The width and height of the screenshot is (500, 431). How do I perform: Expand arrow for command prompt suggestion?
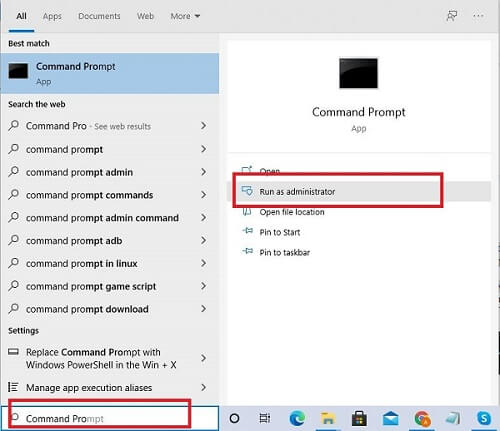click(x=203, y=149)
